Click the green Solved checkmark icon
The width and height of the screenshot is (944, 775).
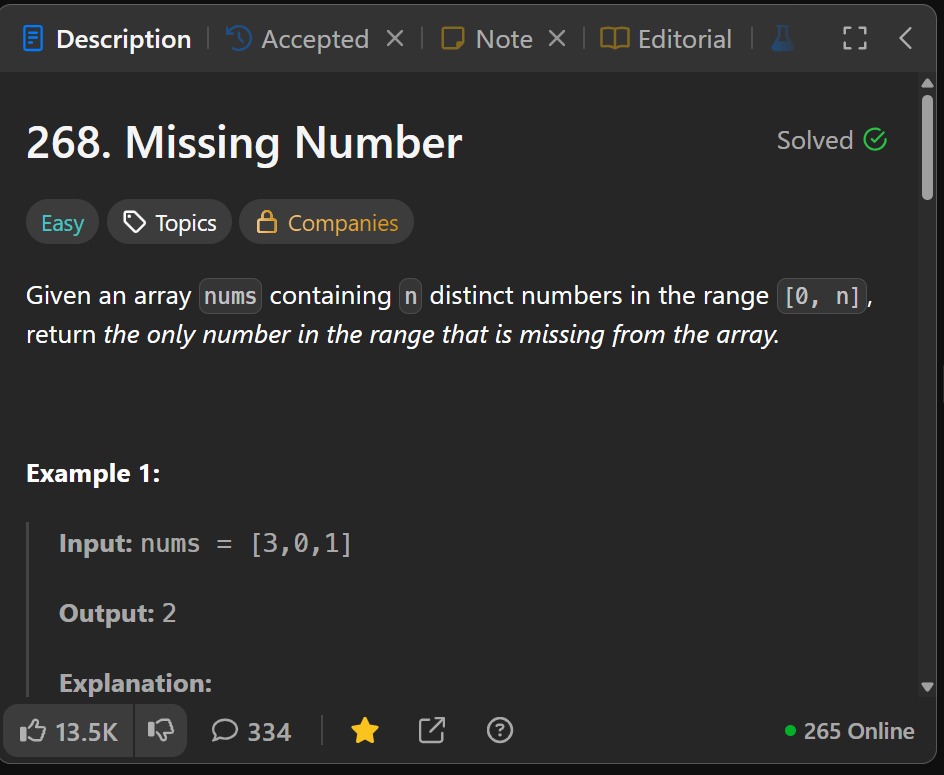click(875, 140)
